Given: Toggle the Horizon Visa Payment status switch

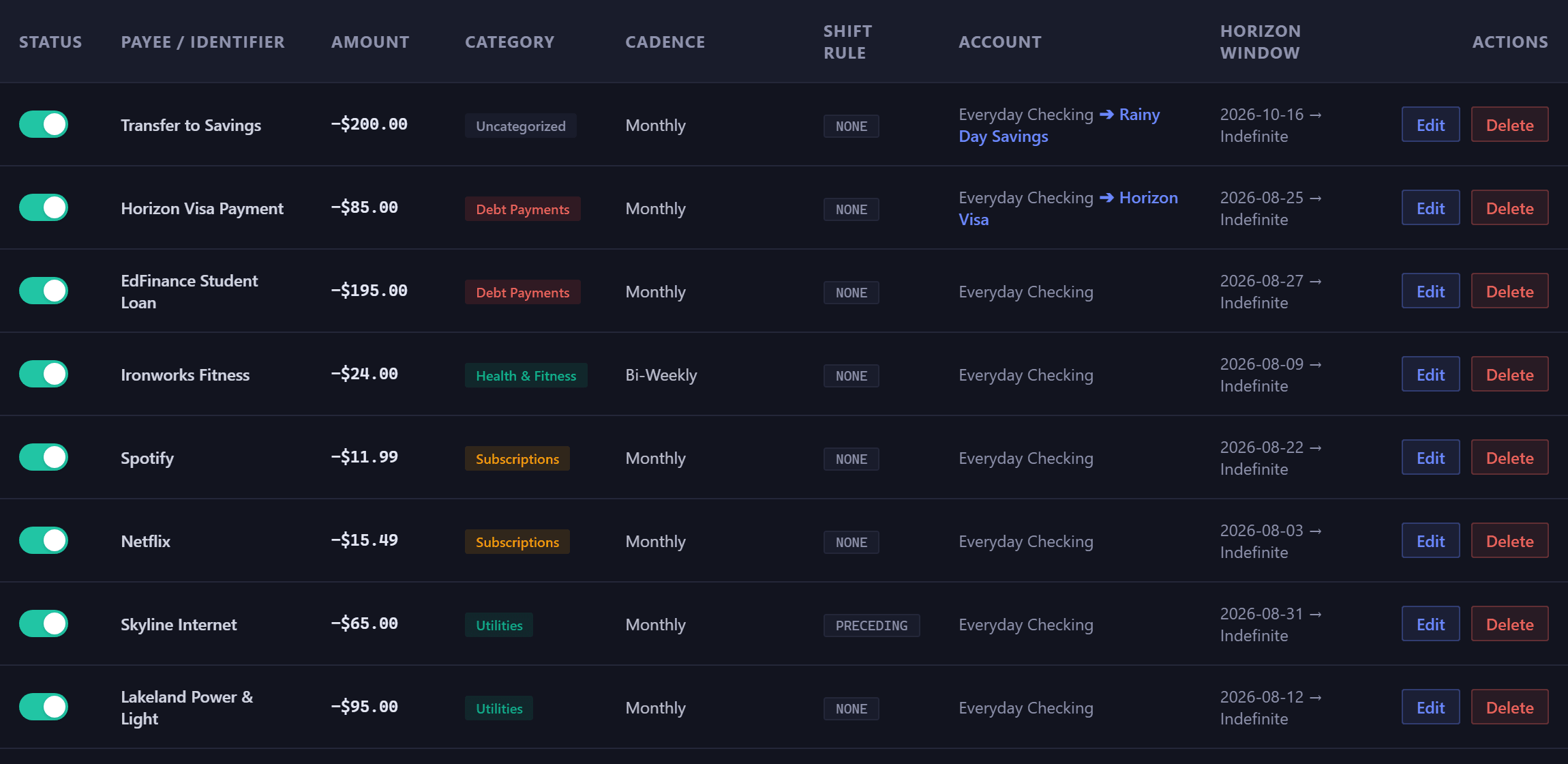Looking at the screenshot, I should point(44,207).
